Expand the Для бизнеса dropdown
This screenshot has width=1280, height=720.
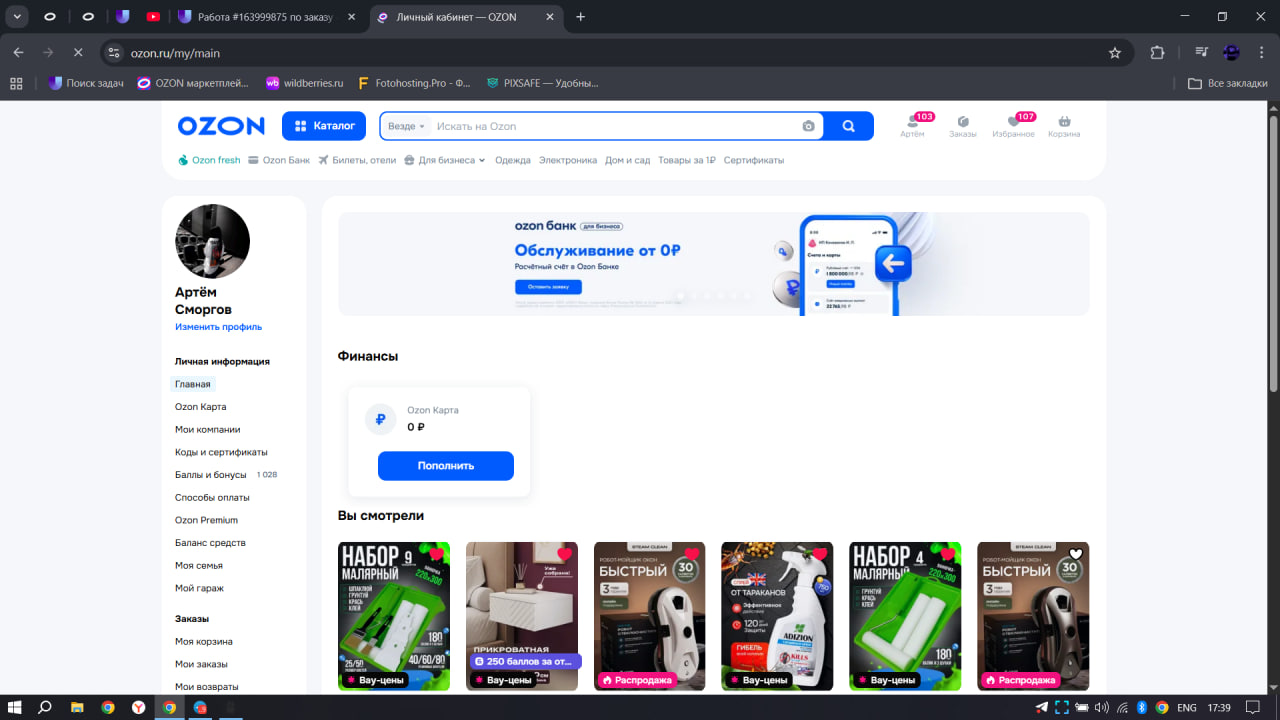(x=445, y=160)
